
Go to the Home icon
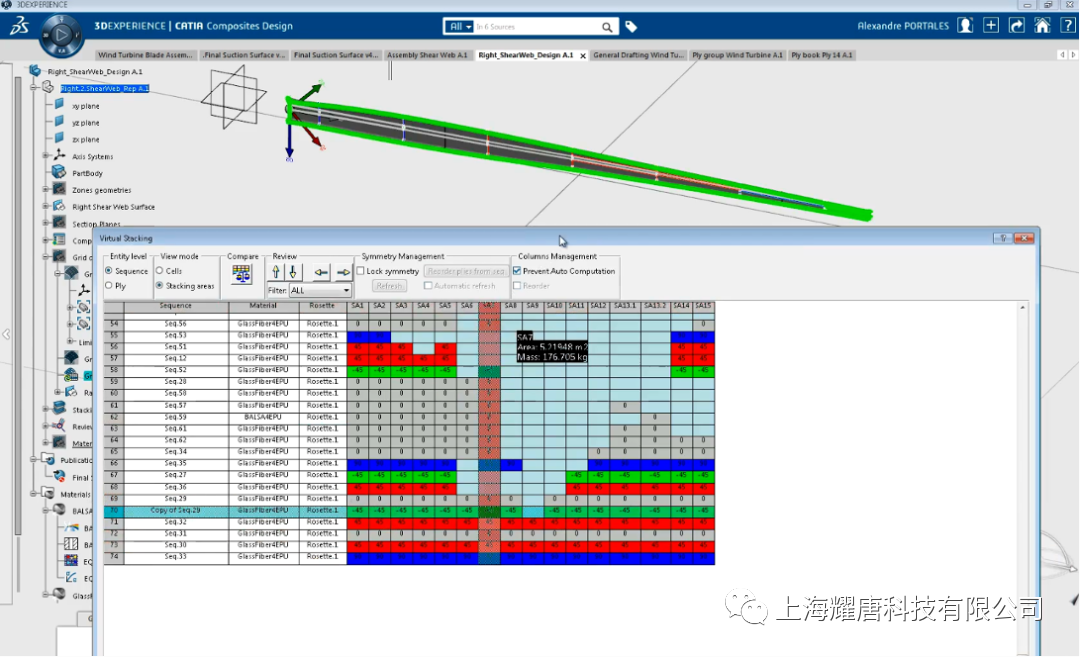point(1042,25)
